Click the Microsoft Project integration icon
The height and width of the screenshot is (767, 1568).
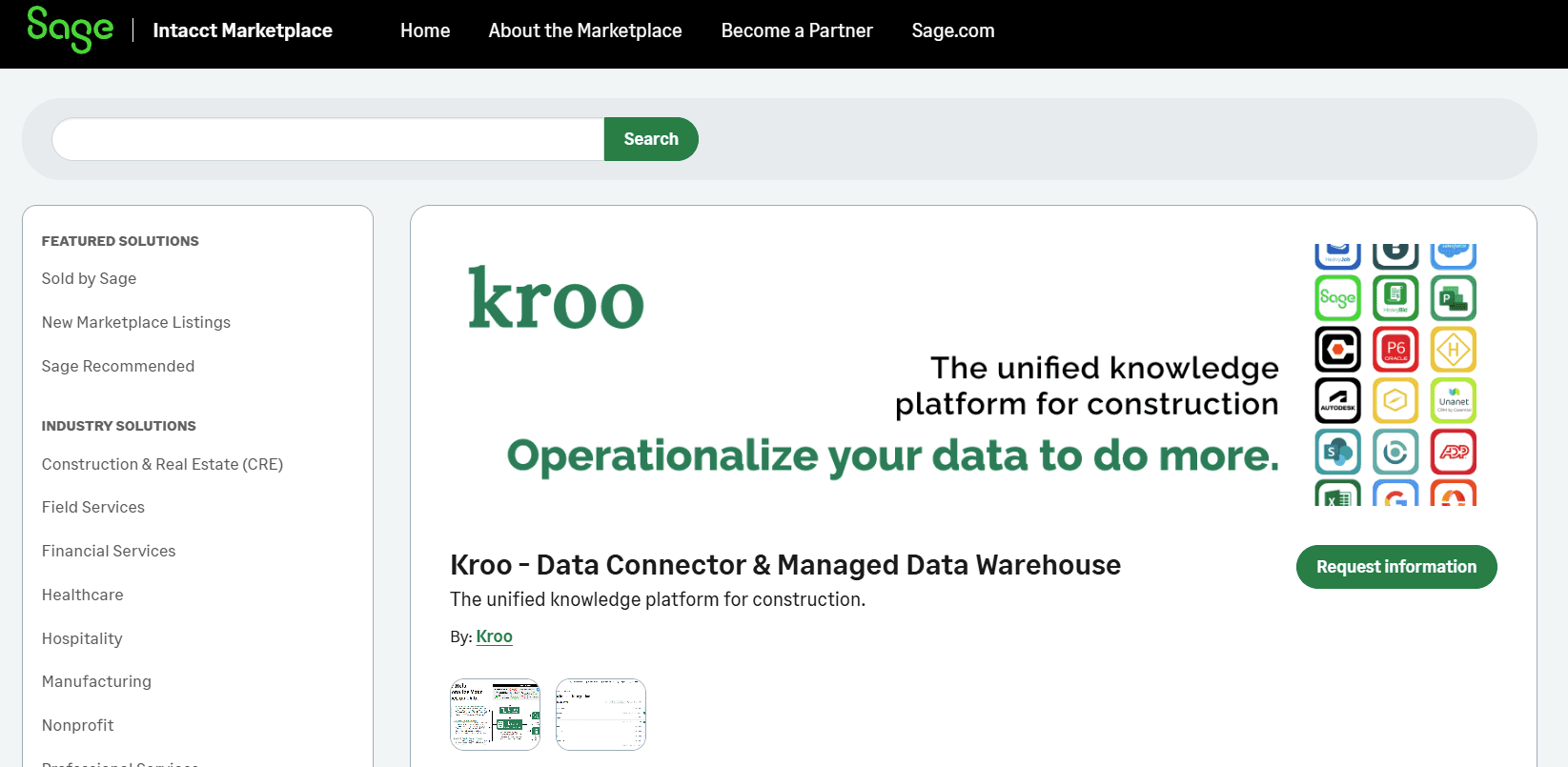1454,298
